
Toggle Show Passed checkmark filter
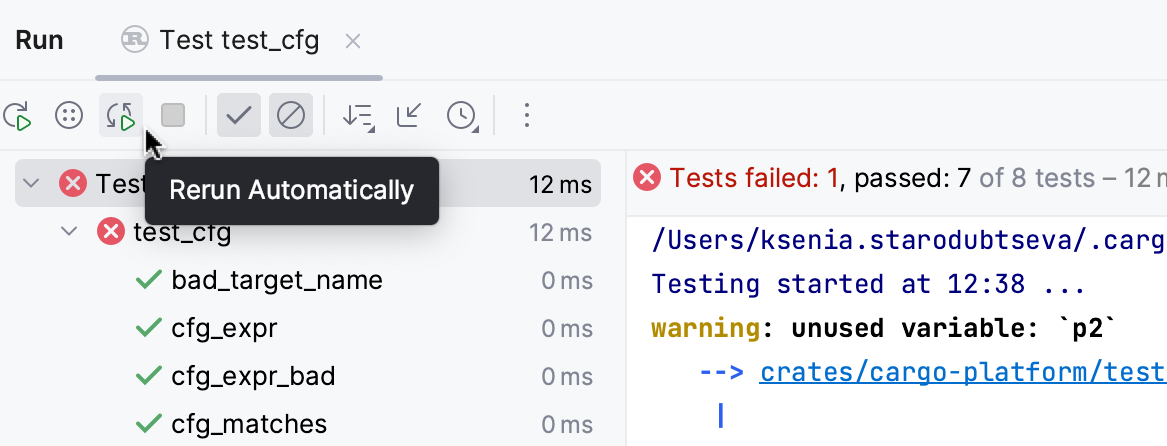[x=238, y=116]
